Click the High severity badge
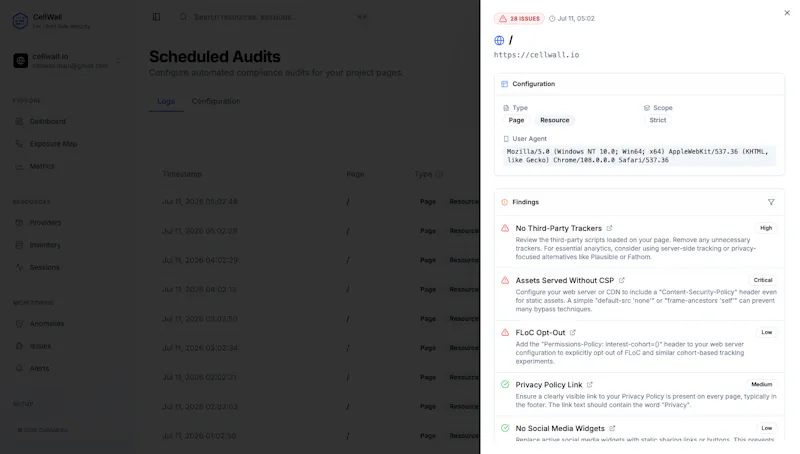 766,228
